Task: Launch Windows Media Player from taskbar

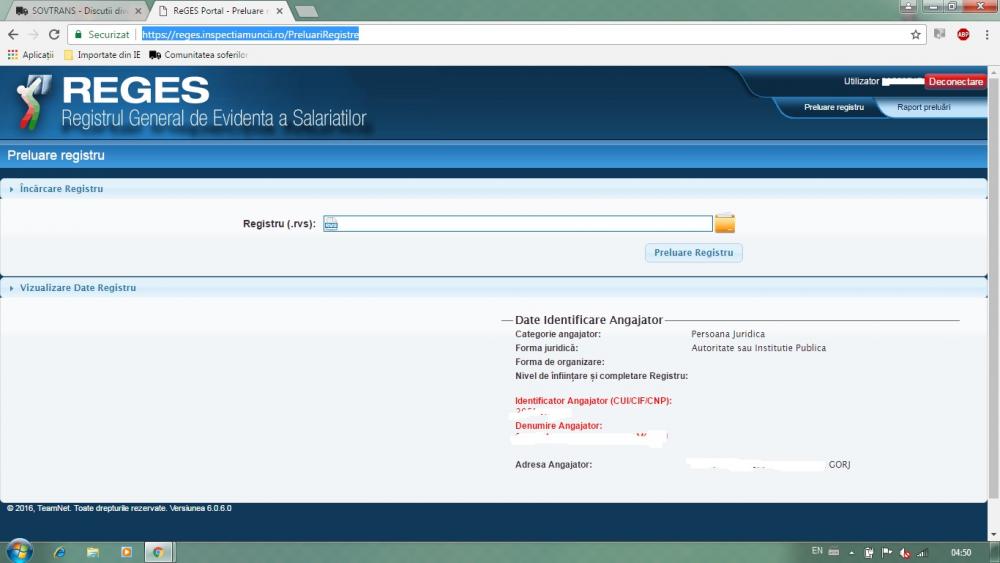Action: click(126, 551)
